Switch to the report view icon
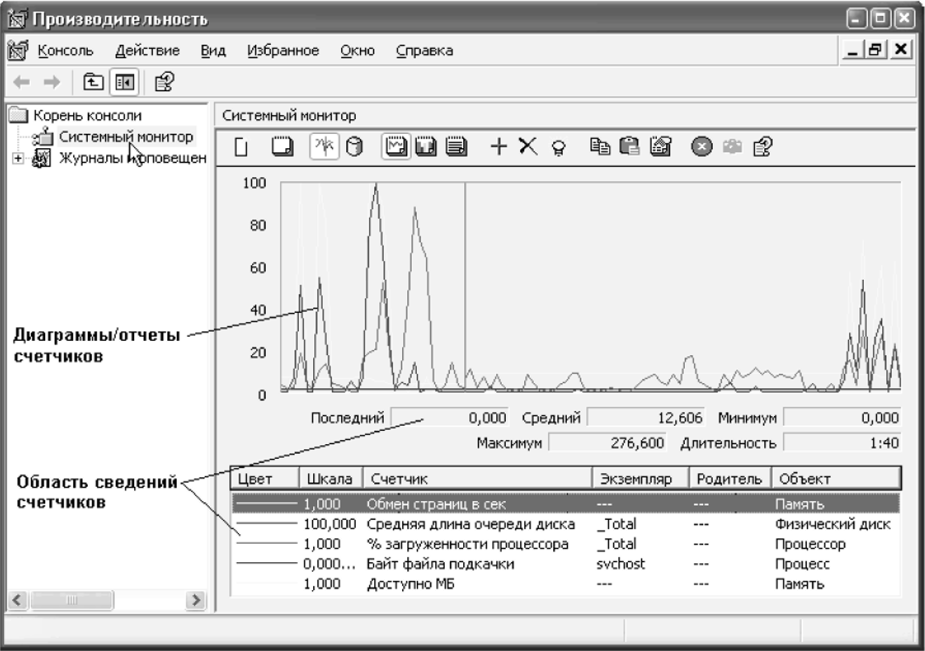Image resolution: width=925 pixels, height=651 pixels. click(x=456, y=146)
